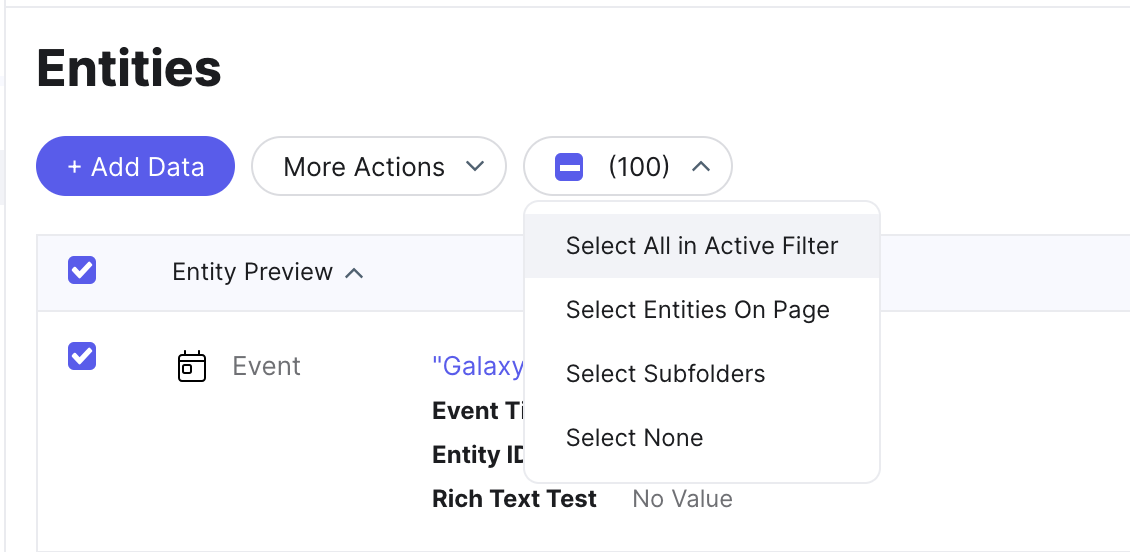Pick the Select Subfolders option

(x=665, y=374)
